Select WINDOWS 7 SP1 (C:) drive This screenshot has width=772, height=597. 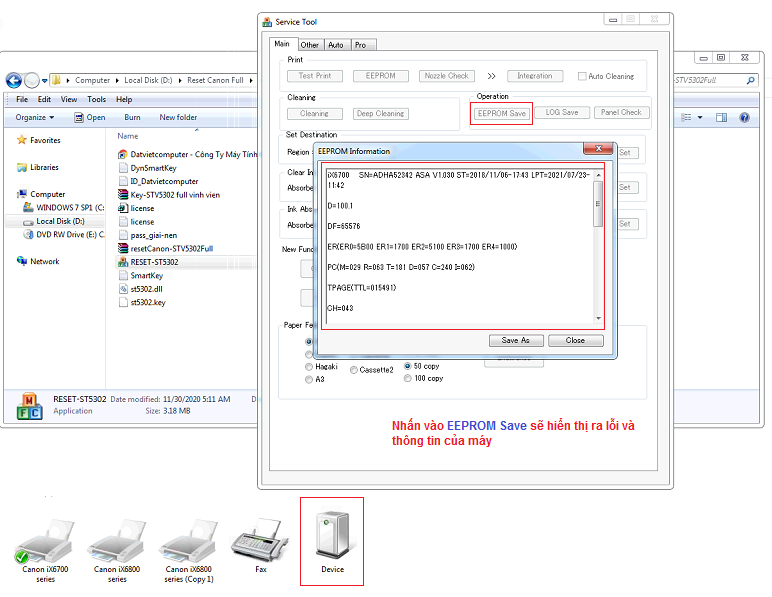tap(64, 208)
